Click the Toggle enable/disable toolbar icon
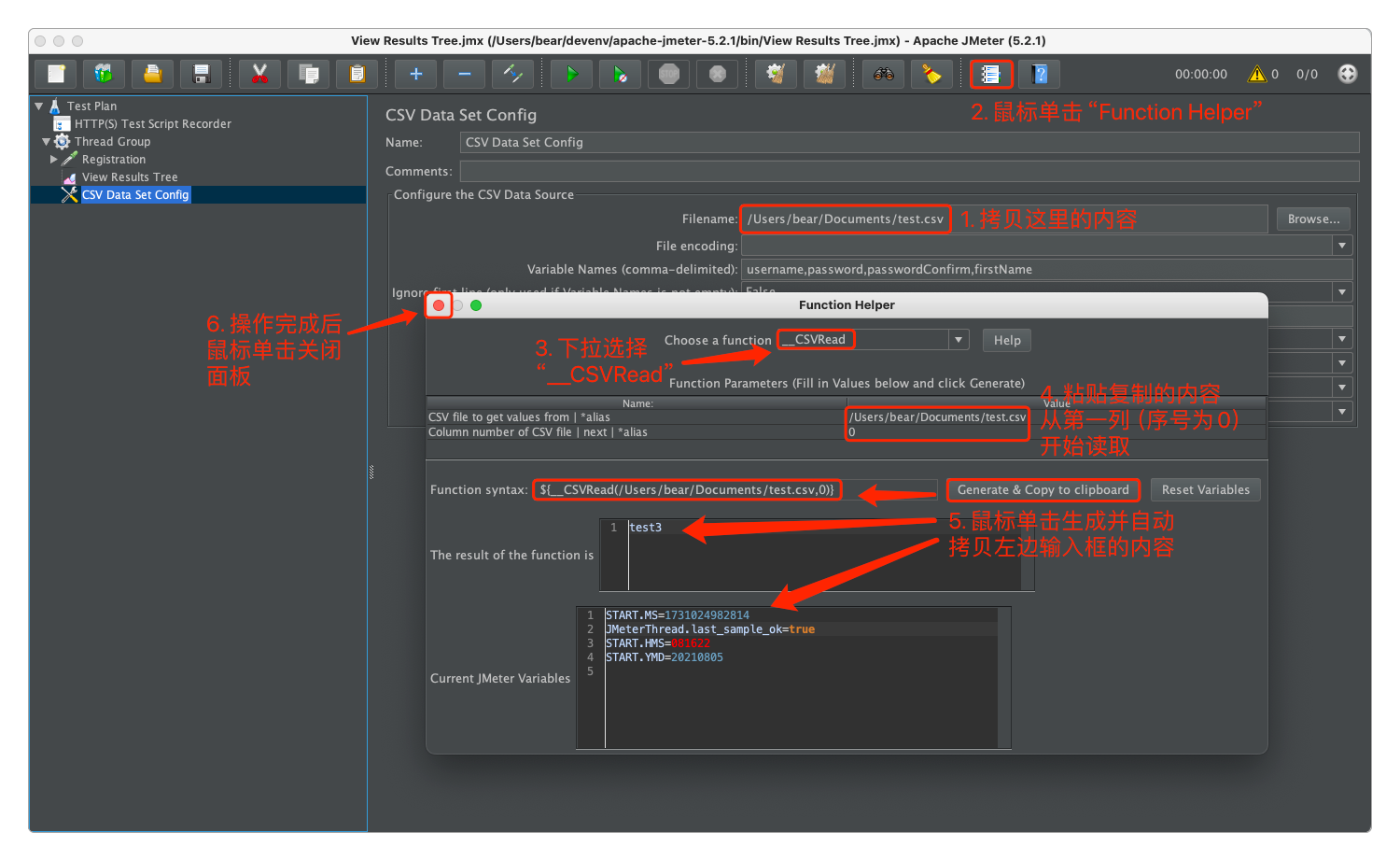 513,74
